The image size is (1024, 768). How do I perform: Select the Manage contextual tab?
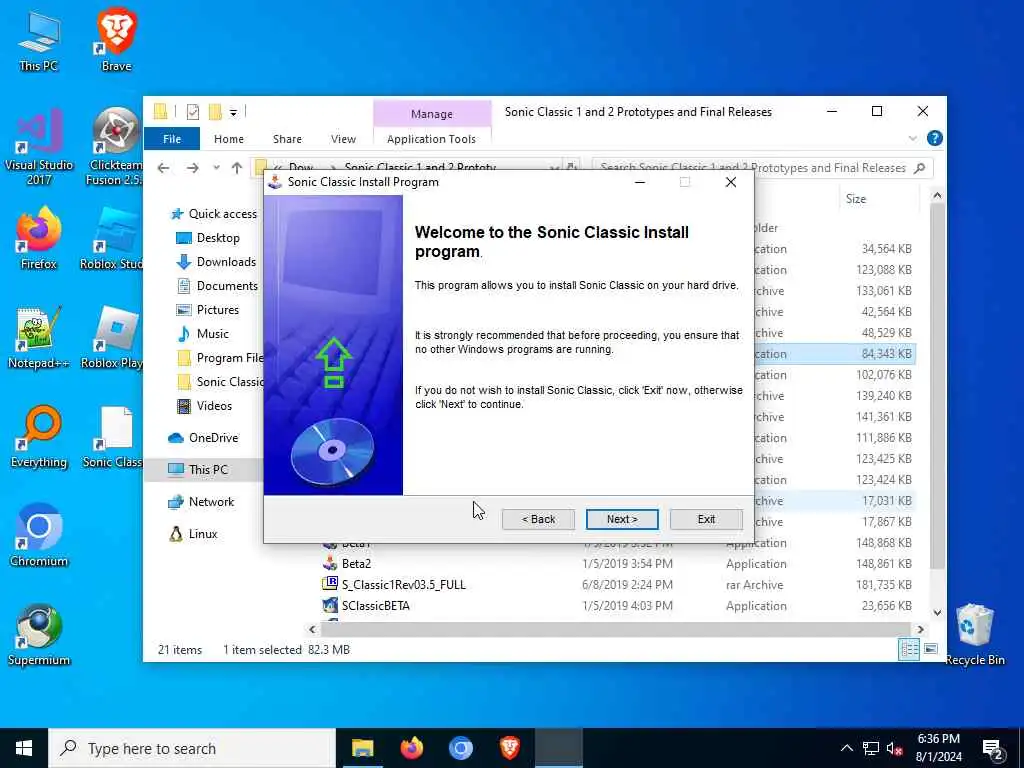pyautogui.click(x=432, y=114)
